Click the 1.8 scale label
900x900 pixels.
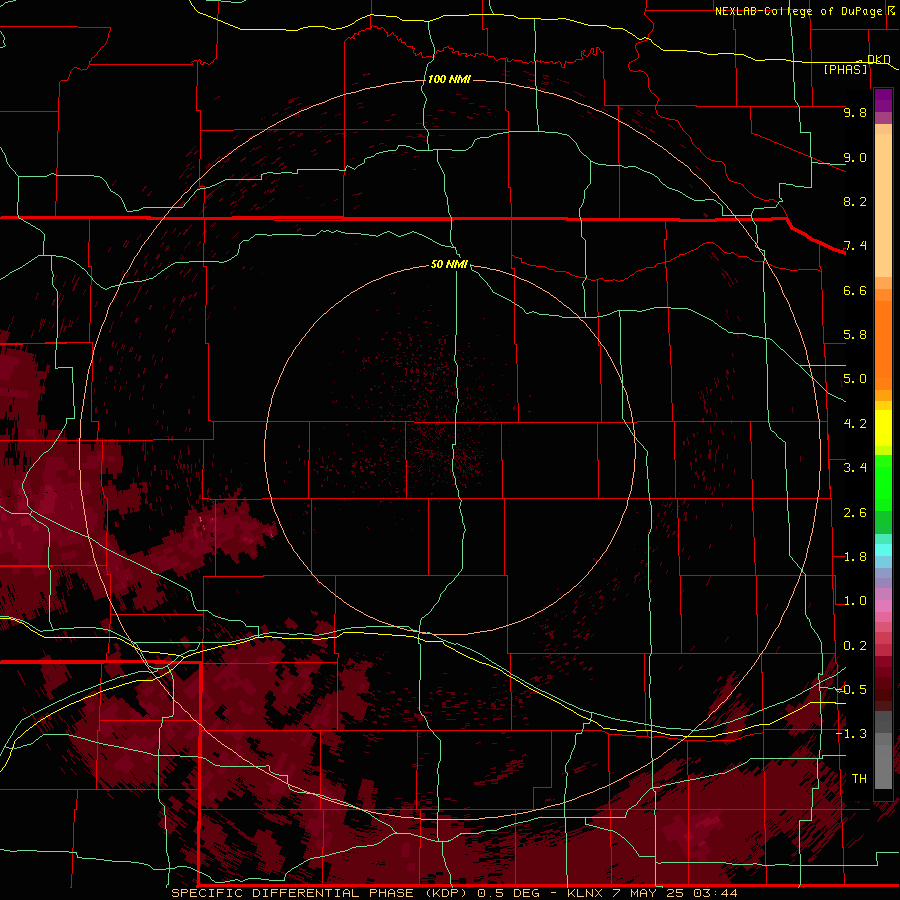click(855, 557)
